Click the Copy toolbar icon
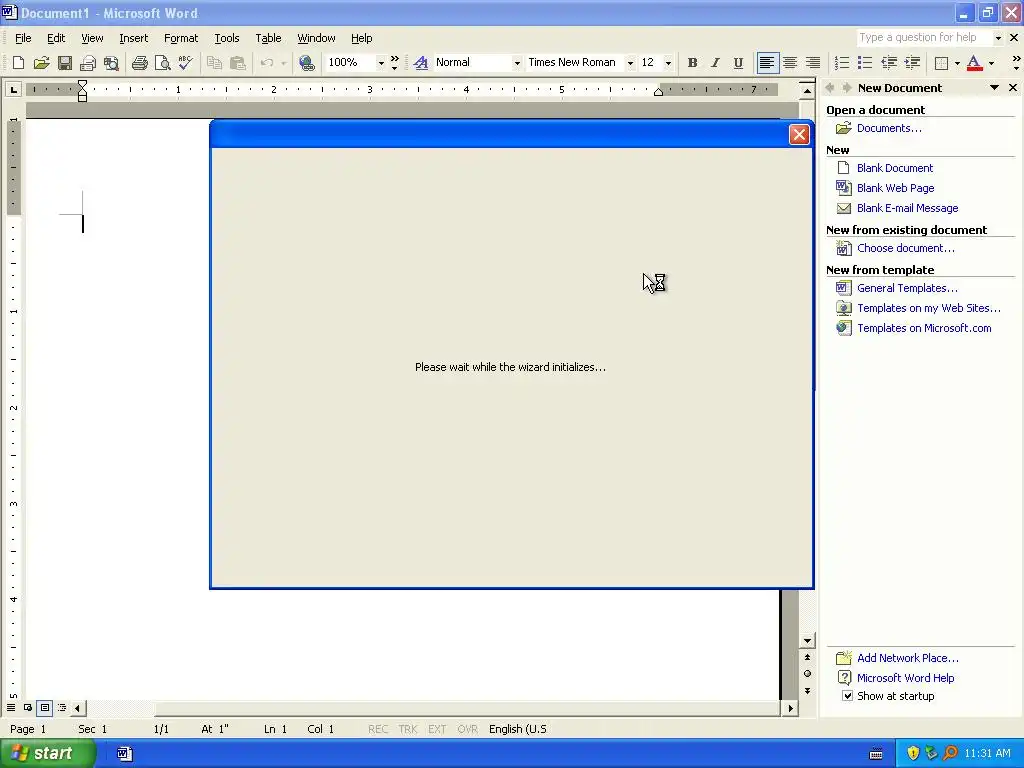 214,63
